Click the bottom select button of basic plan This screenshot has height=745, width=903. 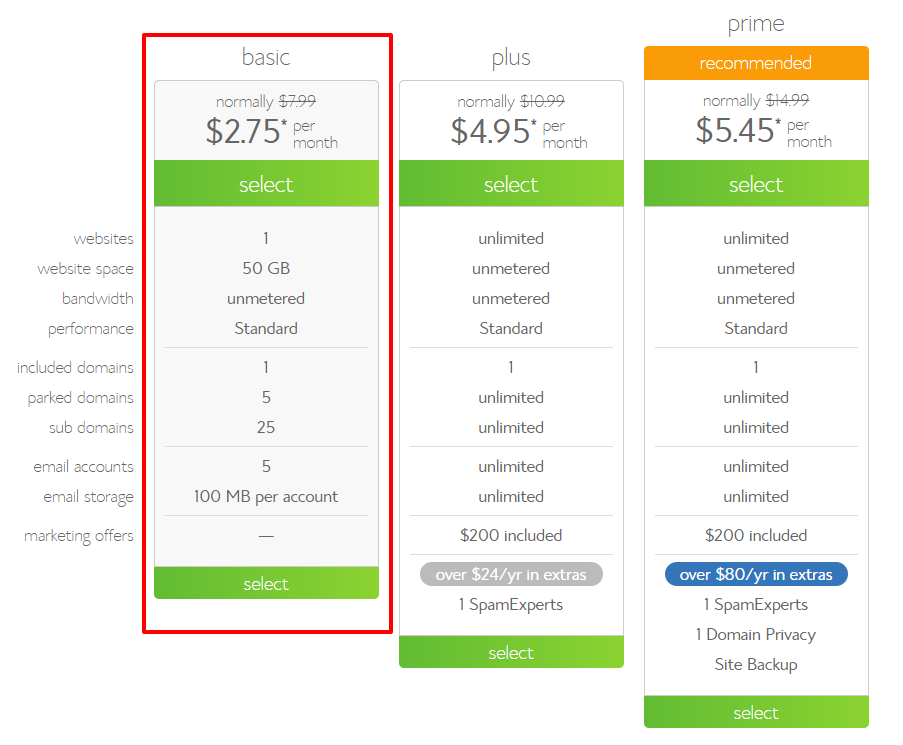tap(266, 583)
